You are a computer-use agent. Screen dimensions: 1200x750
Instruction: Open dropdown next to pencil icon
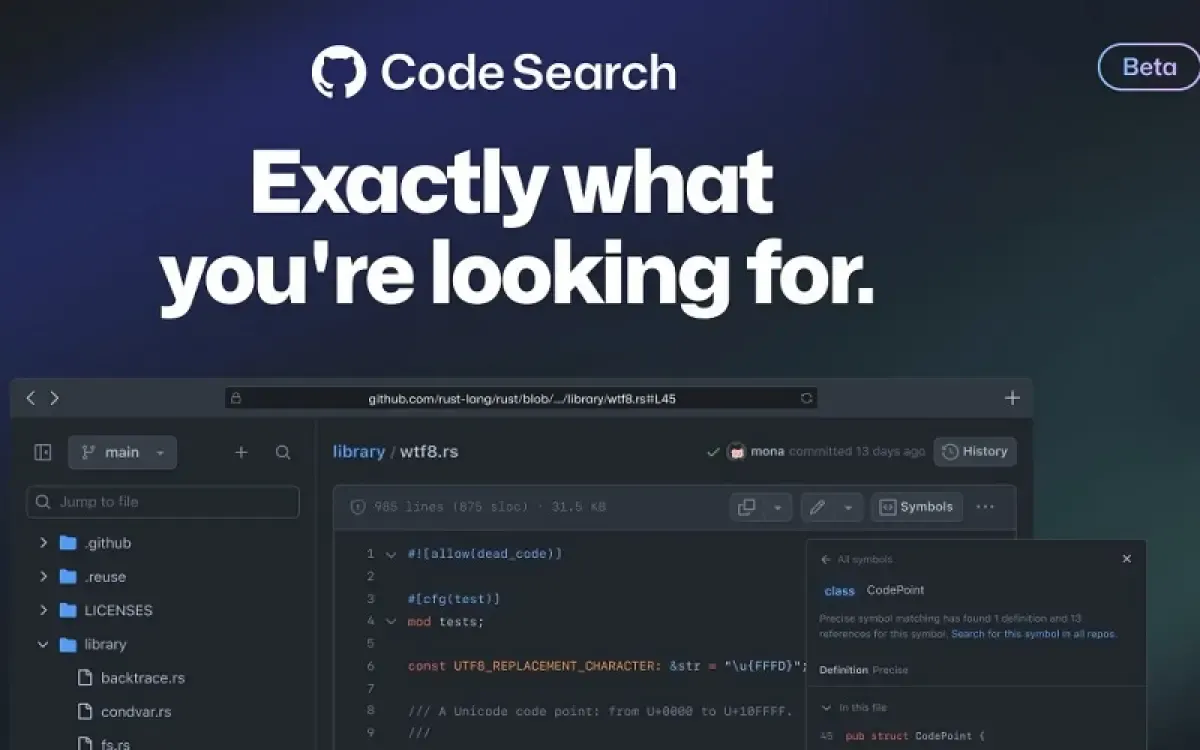point(847,507)
